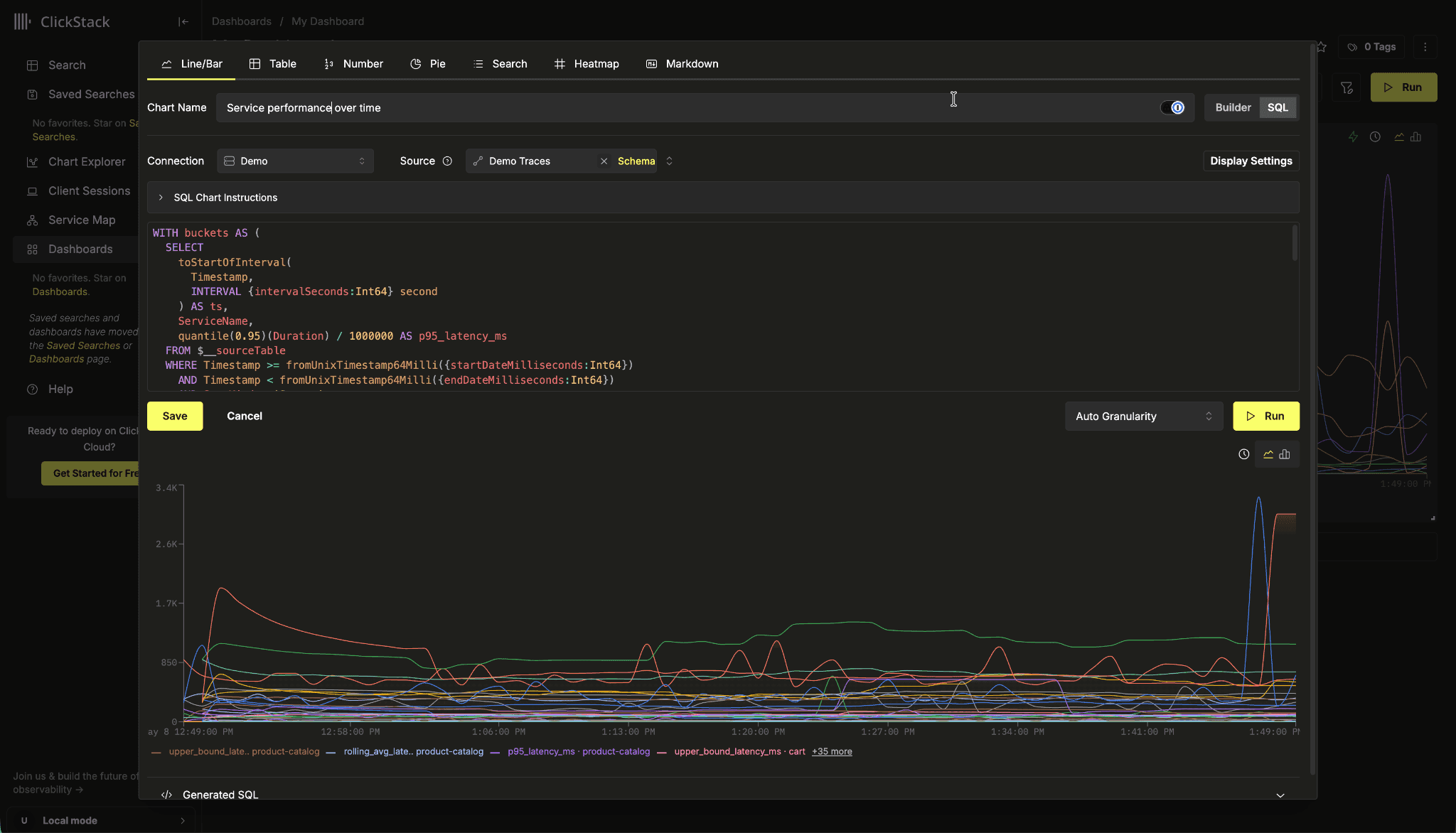Cancel chart editing

tap(245, 416)
